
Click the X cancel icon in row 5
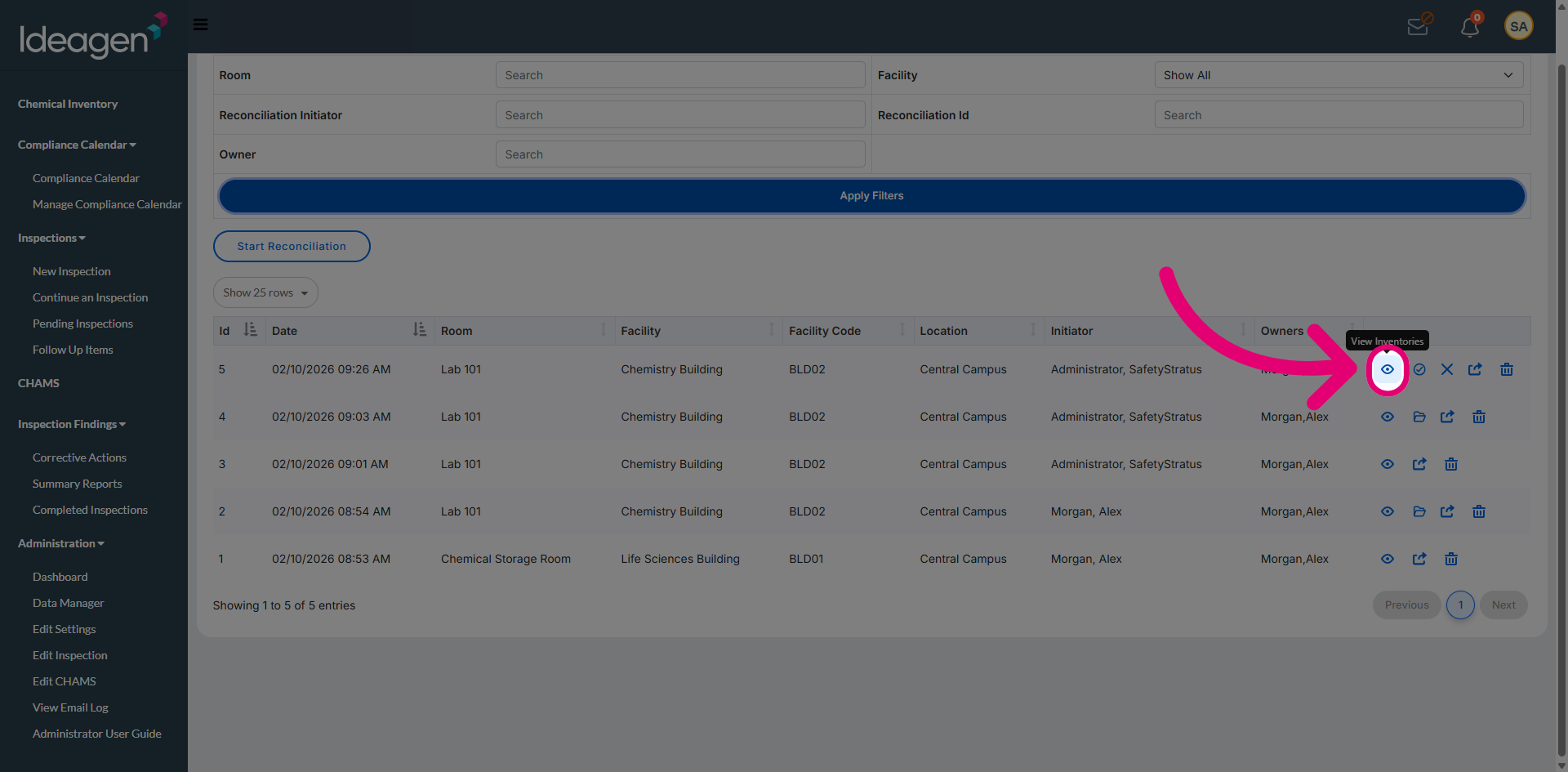[x=1447, y=369]
